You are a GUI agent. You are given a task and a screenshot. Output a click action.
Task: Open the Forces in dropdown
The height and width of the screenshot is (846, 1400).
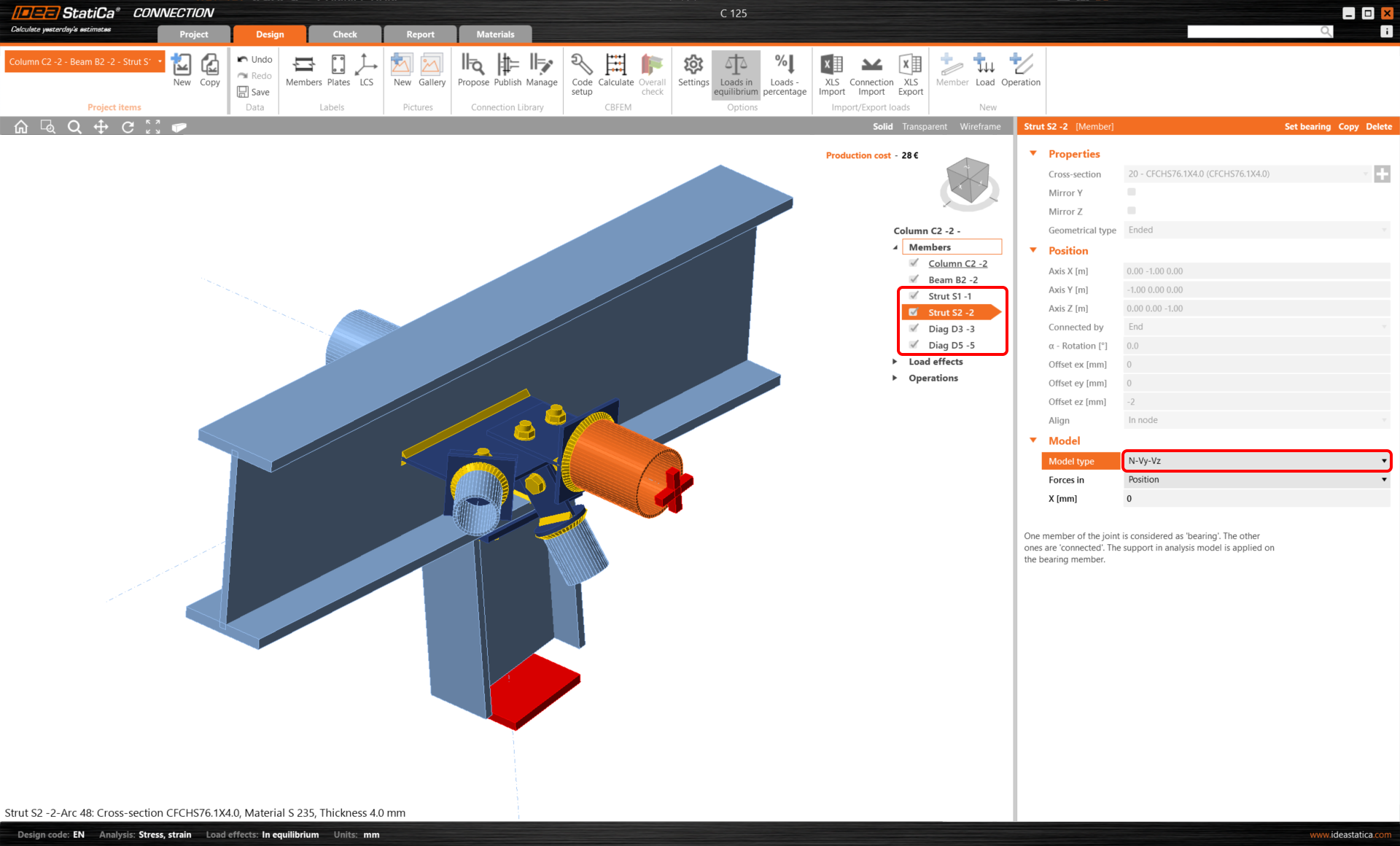1256,480
